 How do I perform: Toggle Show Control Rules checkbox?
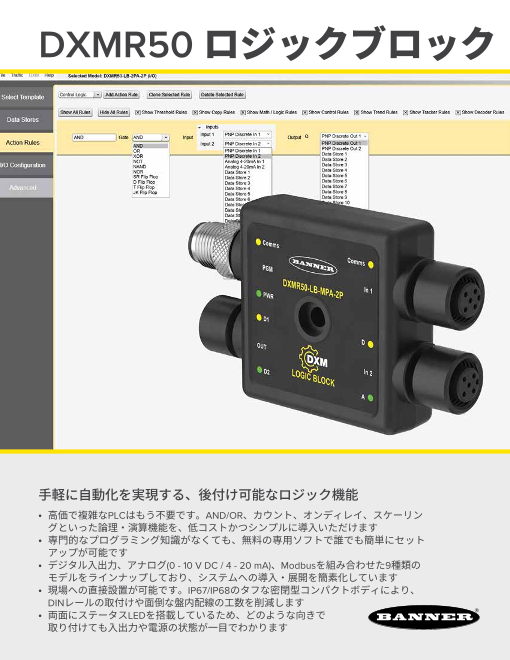[x=305, y=112]
